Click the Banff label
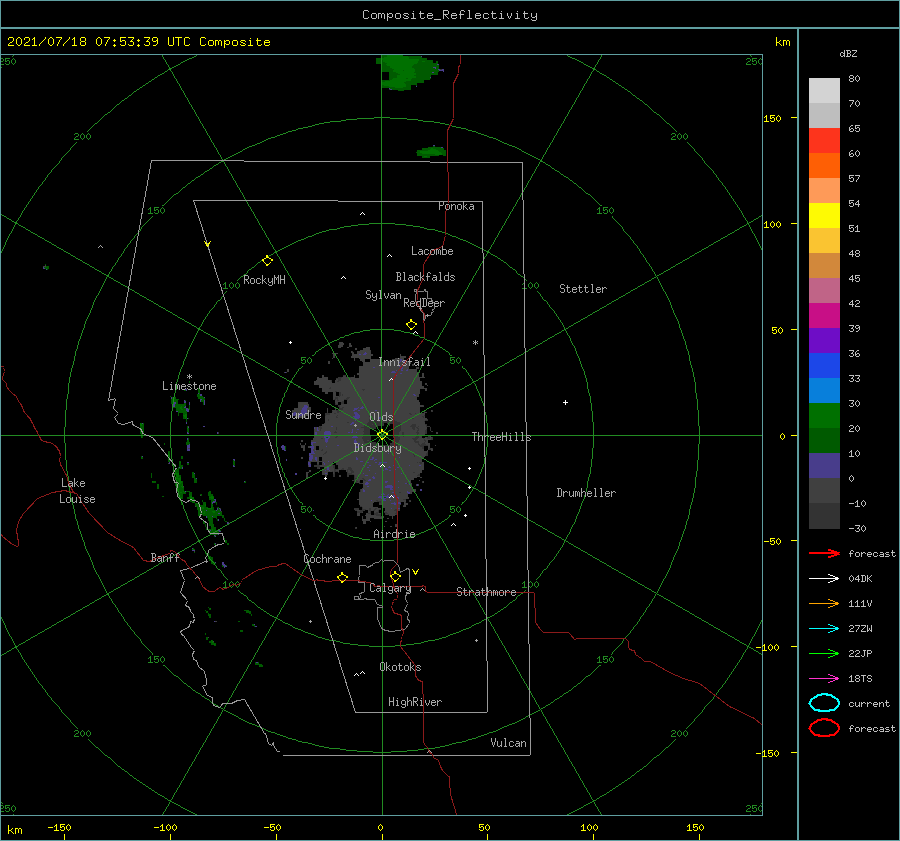The height and width of the screenshot is (841, 900). click(x=165, y=557)
